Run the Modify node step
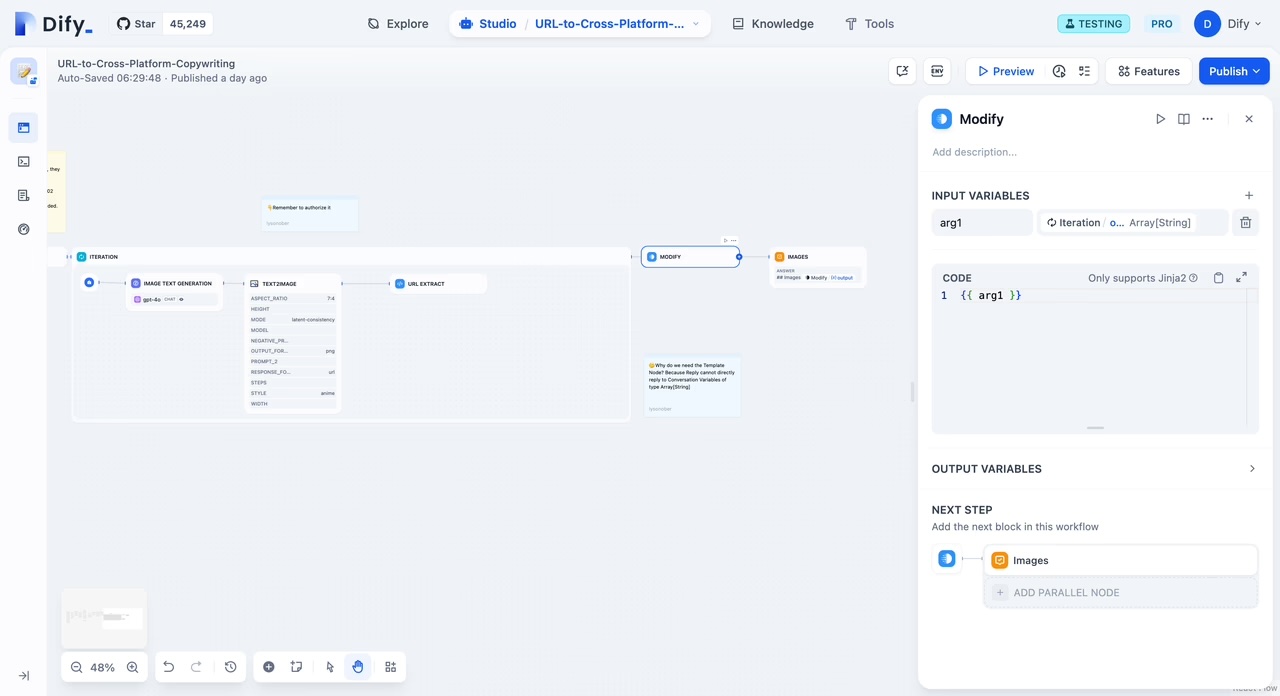Screen dimensions: 1280x696 pos(1160,119)
